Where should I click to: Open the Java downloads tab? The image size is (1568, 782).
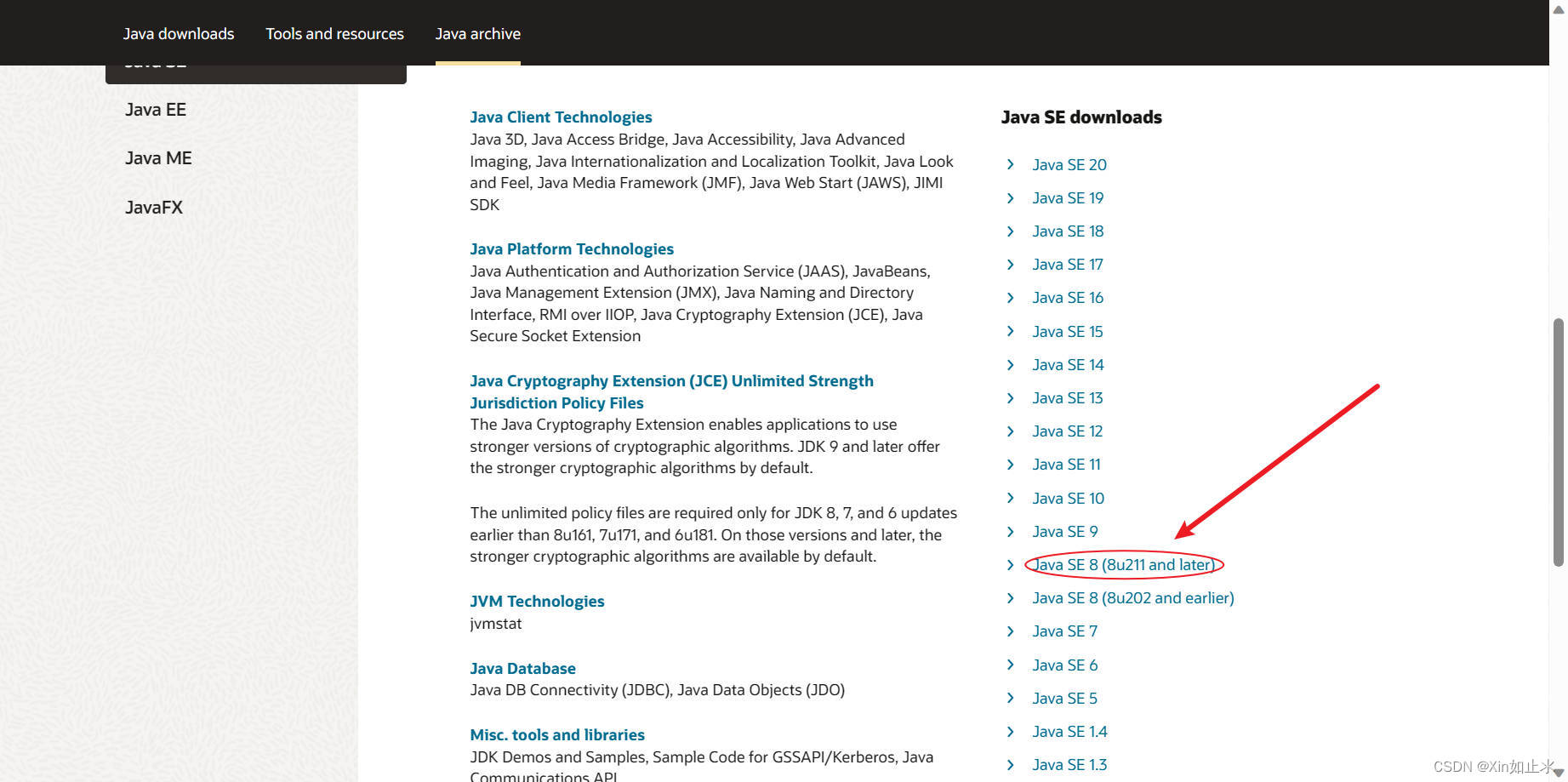point(179,34)
